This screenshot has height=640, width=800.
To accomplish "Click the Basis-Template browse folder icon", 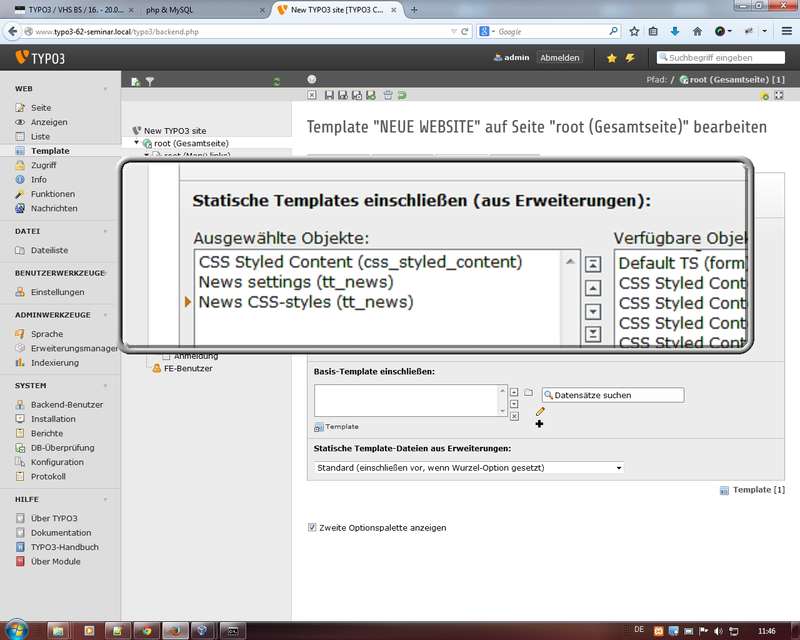I will pos(529,392).
